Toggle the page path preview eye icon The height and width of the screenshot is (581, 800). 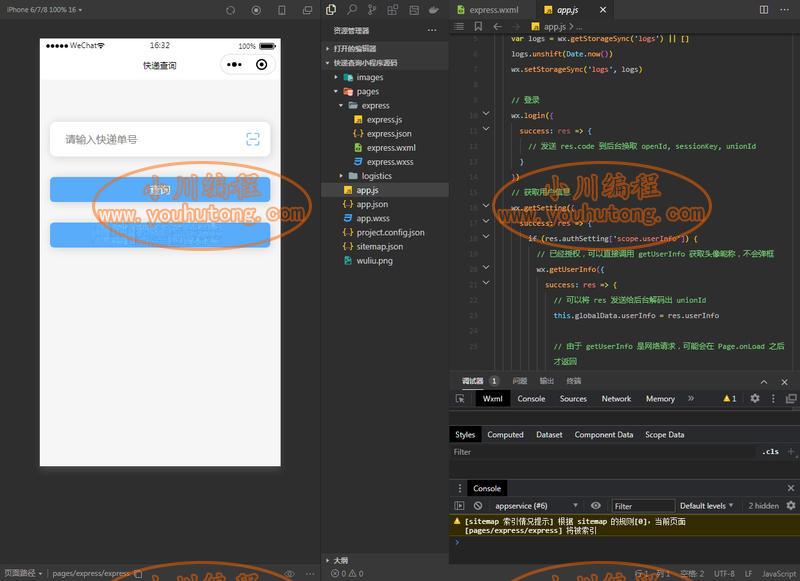[x=289, y=573]
